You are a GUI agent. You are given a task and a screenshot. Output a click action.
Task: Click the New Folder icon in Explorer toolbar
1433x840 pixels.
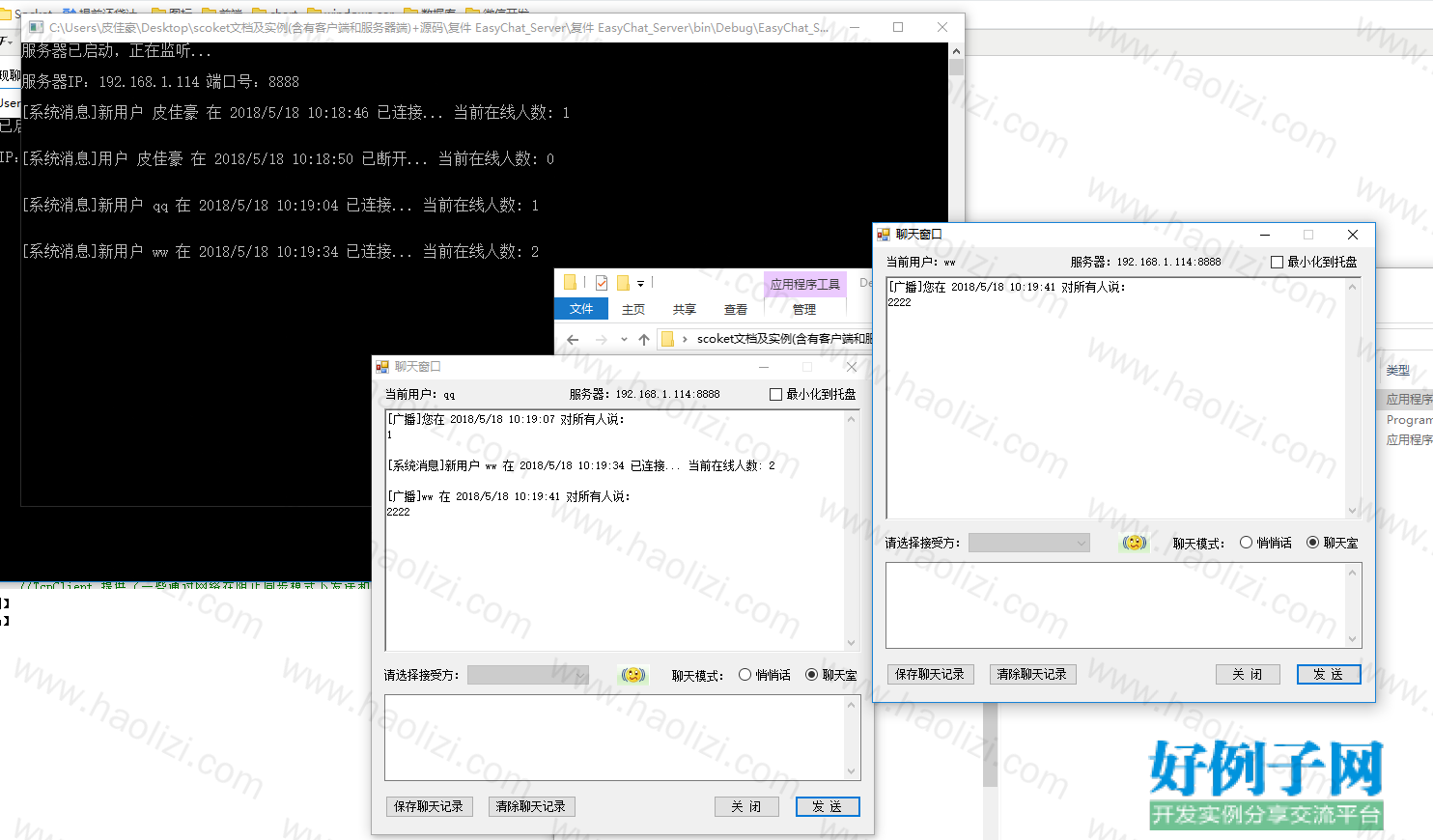(x=623, y=283)
